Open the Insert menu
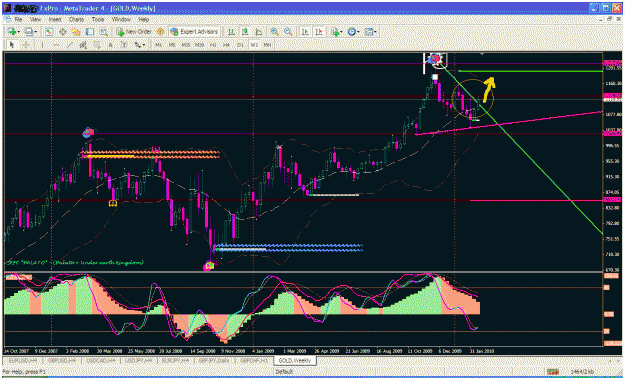 (x=55, y=19)
